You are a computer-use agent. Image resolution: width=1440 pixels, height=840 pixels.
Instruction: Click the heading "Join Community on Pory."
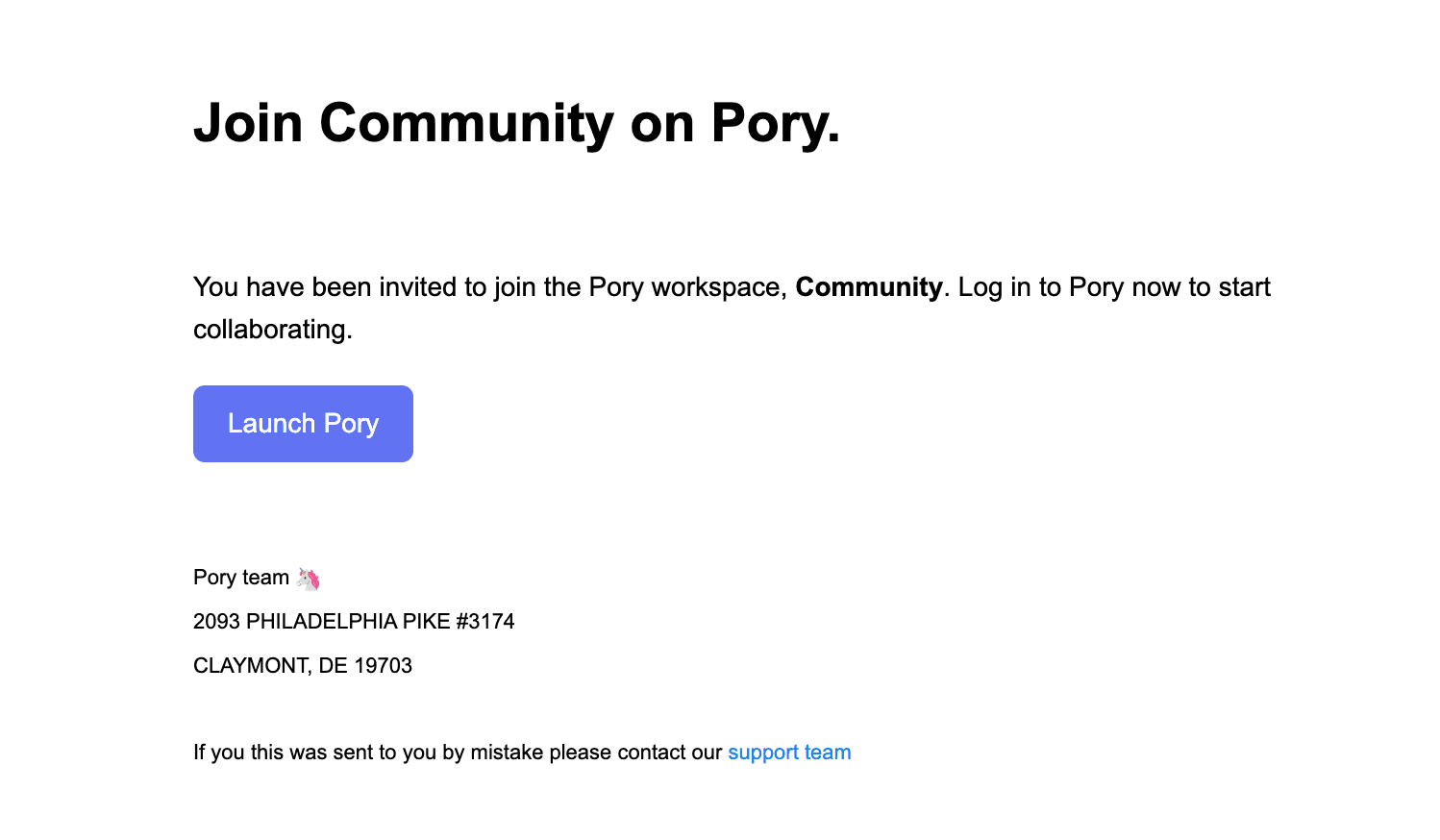[516, 124]
